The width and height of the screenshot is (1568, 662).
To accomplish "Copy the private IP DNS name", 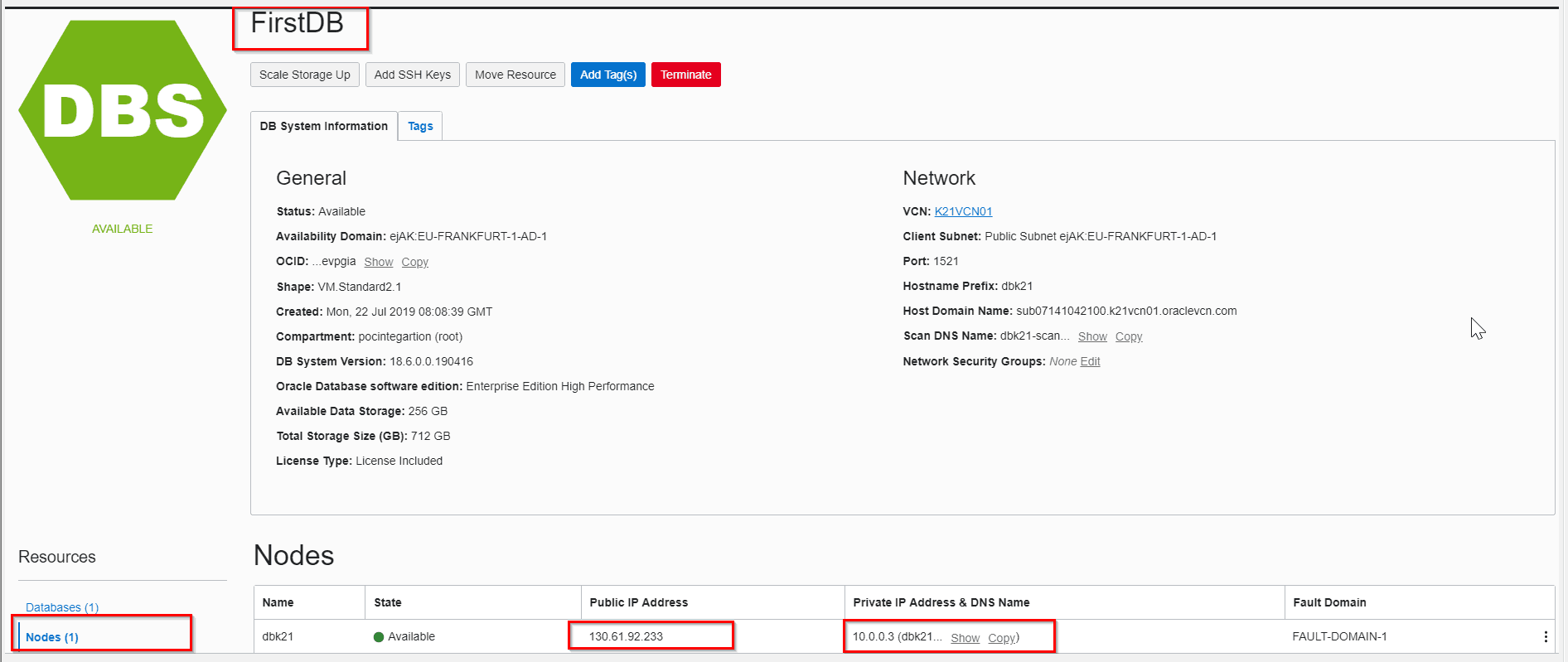I will click(x=1002, y=638).
